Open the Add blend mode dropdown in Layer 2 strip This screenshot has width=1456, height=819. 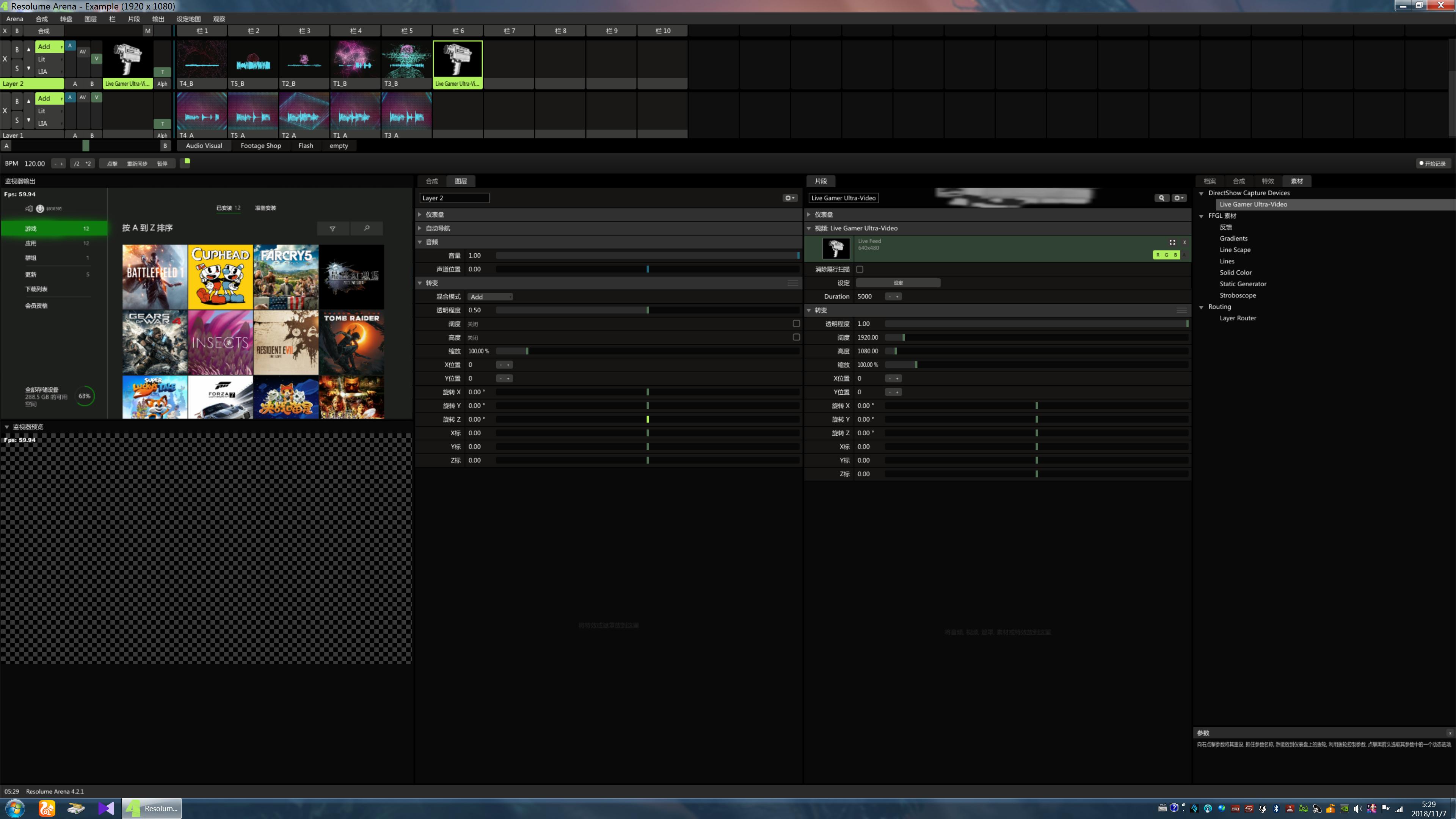tap(49, 46)
